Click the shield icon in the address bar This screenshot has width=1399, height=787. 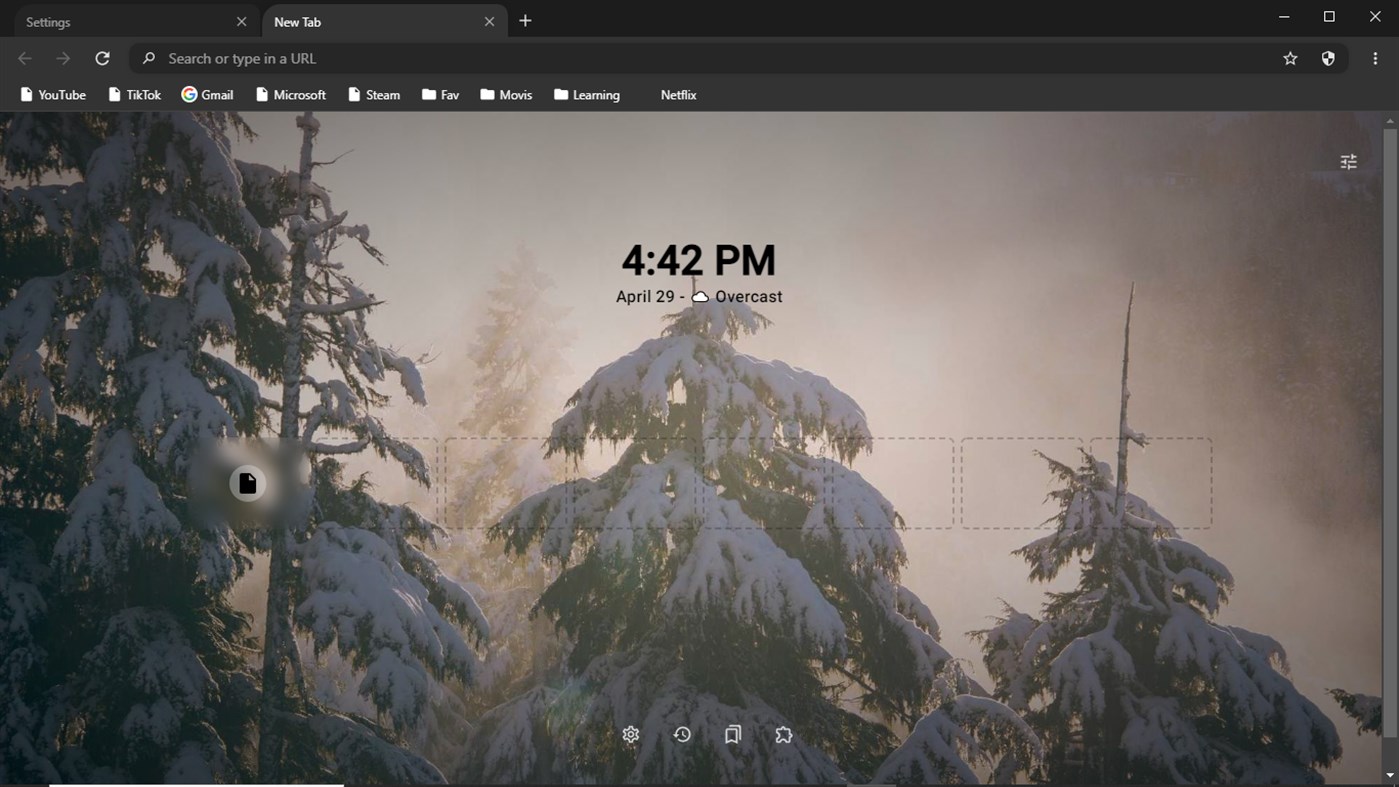[x=1327, y=58]
